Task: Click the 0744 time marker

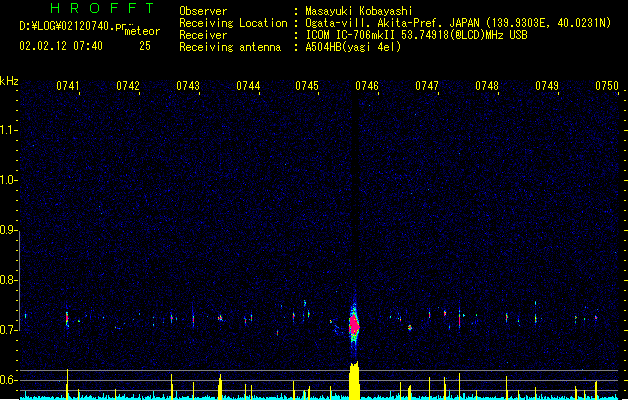Action: (x=248, y=86)
